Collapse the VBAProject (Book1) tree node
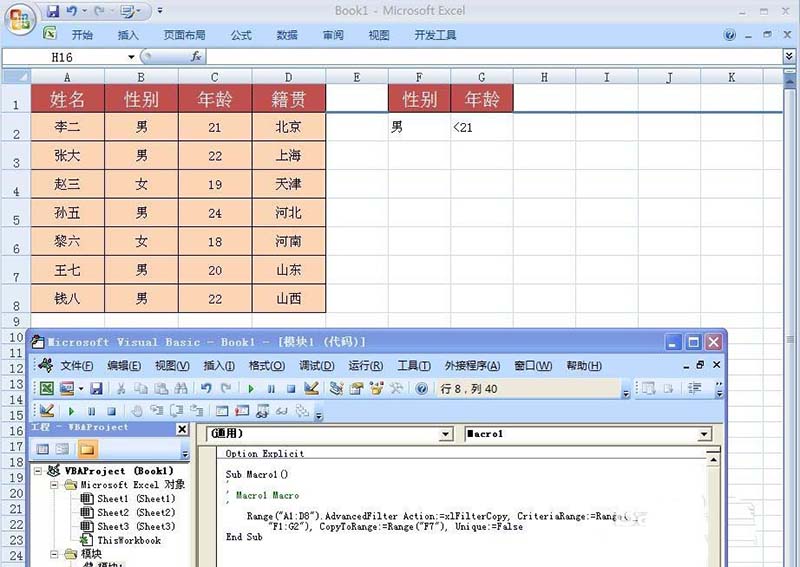The image size is (800, 567). point(38,471)
